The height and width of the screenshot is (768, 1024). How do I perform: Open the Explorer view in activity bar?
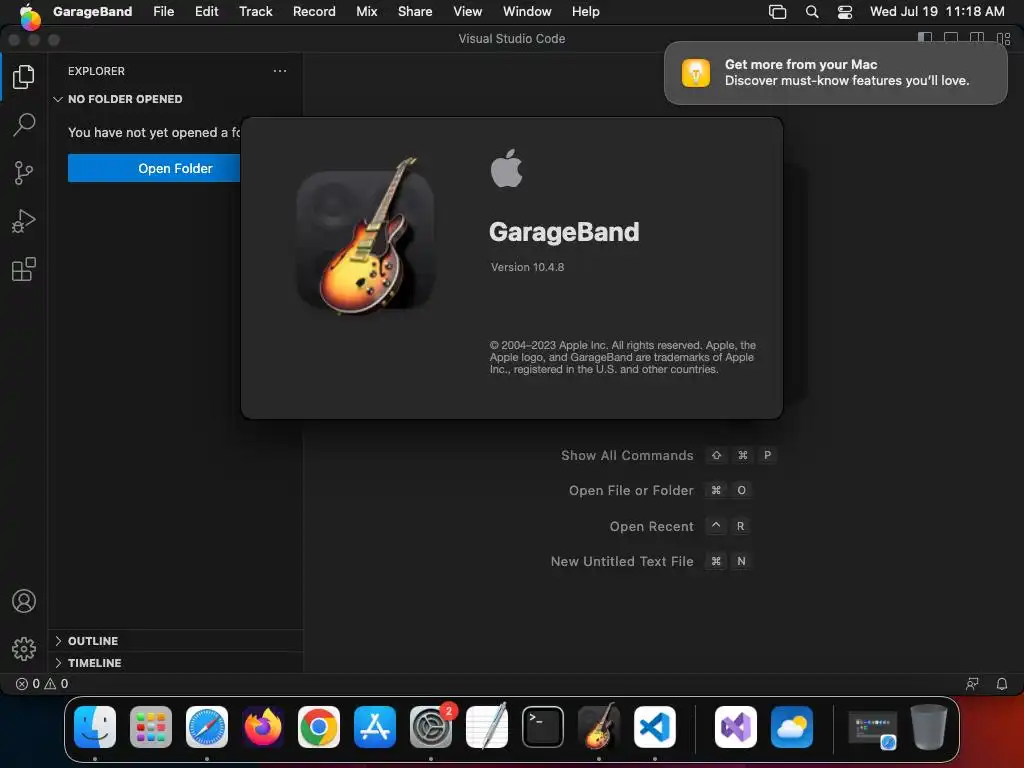pos(24,76)
